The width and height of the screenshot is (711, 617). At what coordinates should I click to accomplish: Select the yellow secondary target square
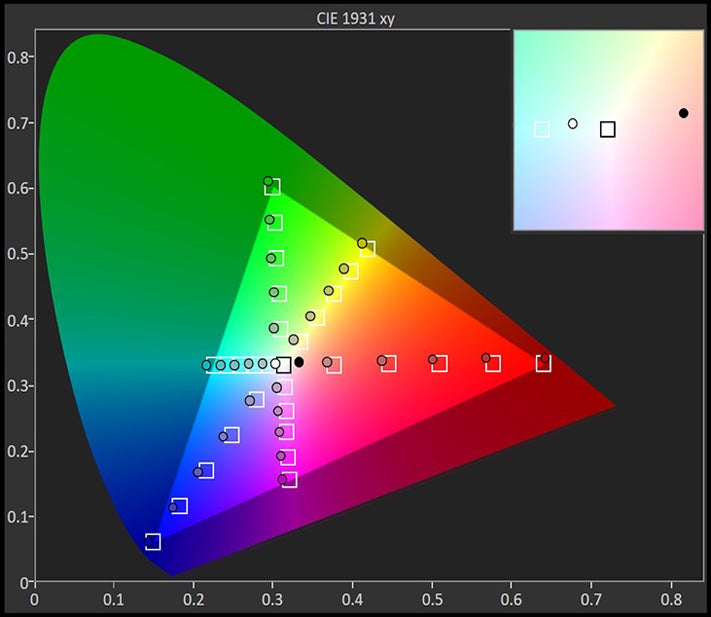(367, 248)
